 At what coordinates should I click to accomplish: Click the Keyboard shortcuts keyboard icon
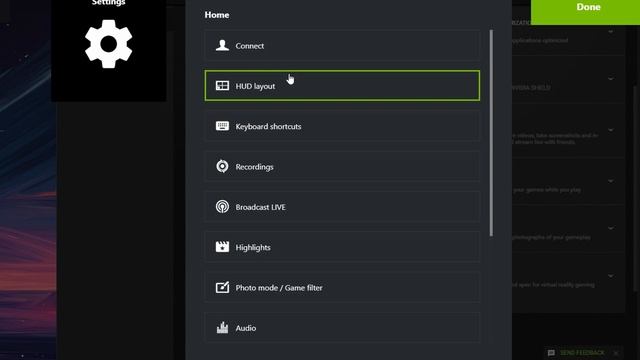point(222,126)
